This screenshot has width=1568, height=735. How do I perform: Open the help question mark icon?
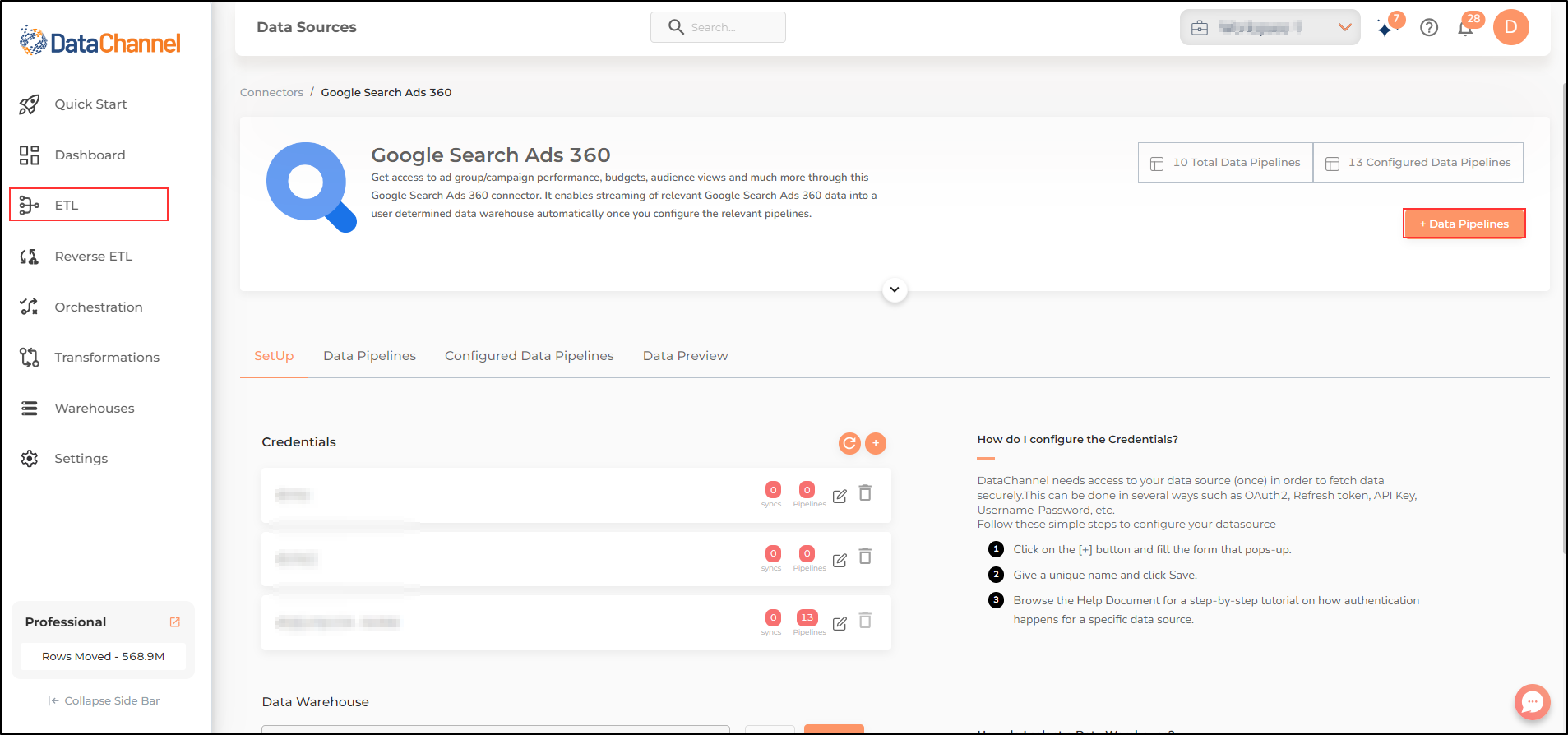point(1429,28)
